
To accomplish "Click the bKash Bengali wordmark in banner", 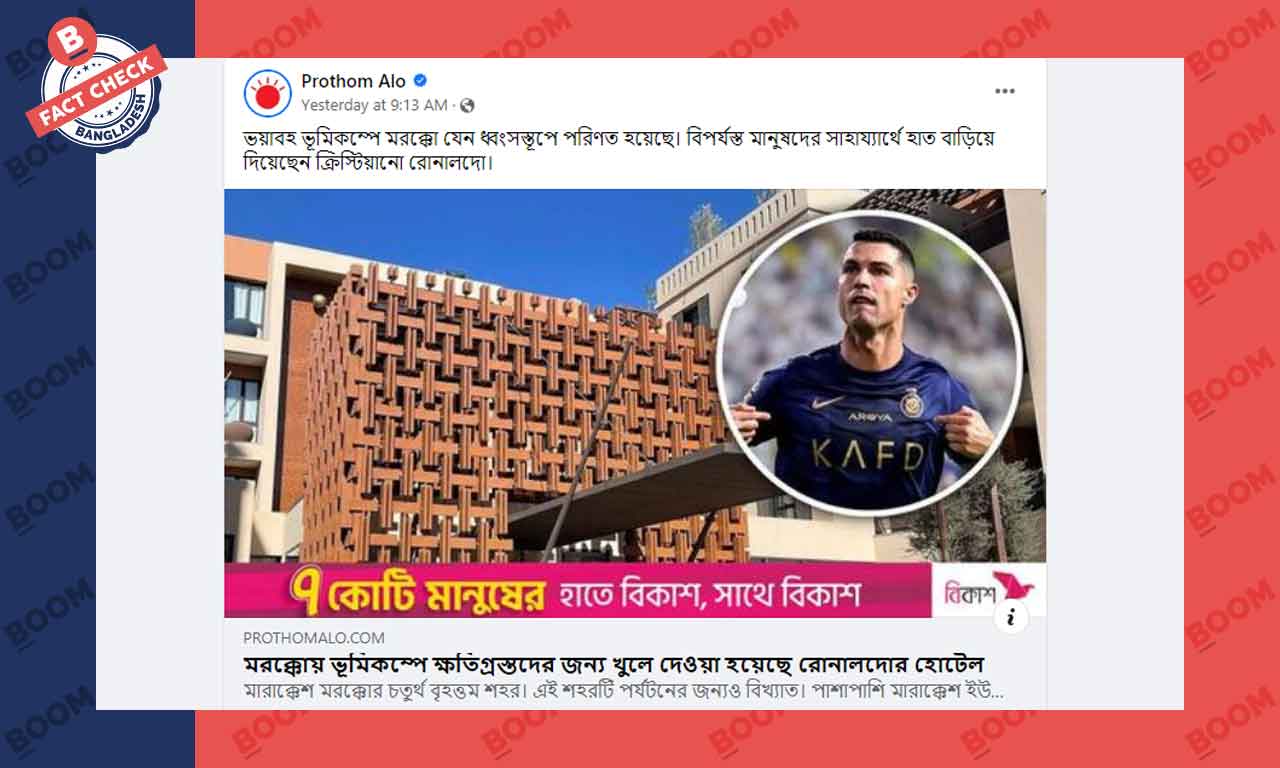I will tap(969, 593).
